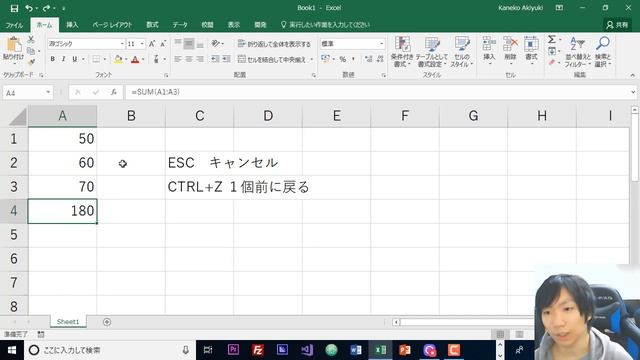This screenshot has width=640, height=360.
Task: Add a new sheet with plus button
Action: (107, 322)
